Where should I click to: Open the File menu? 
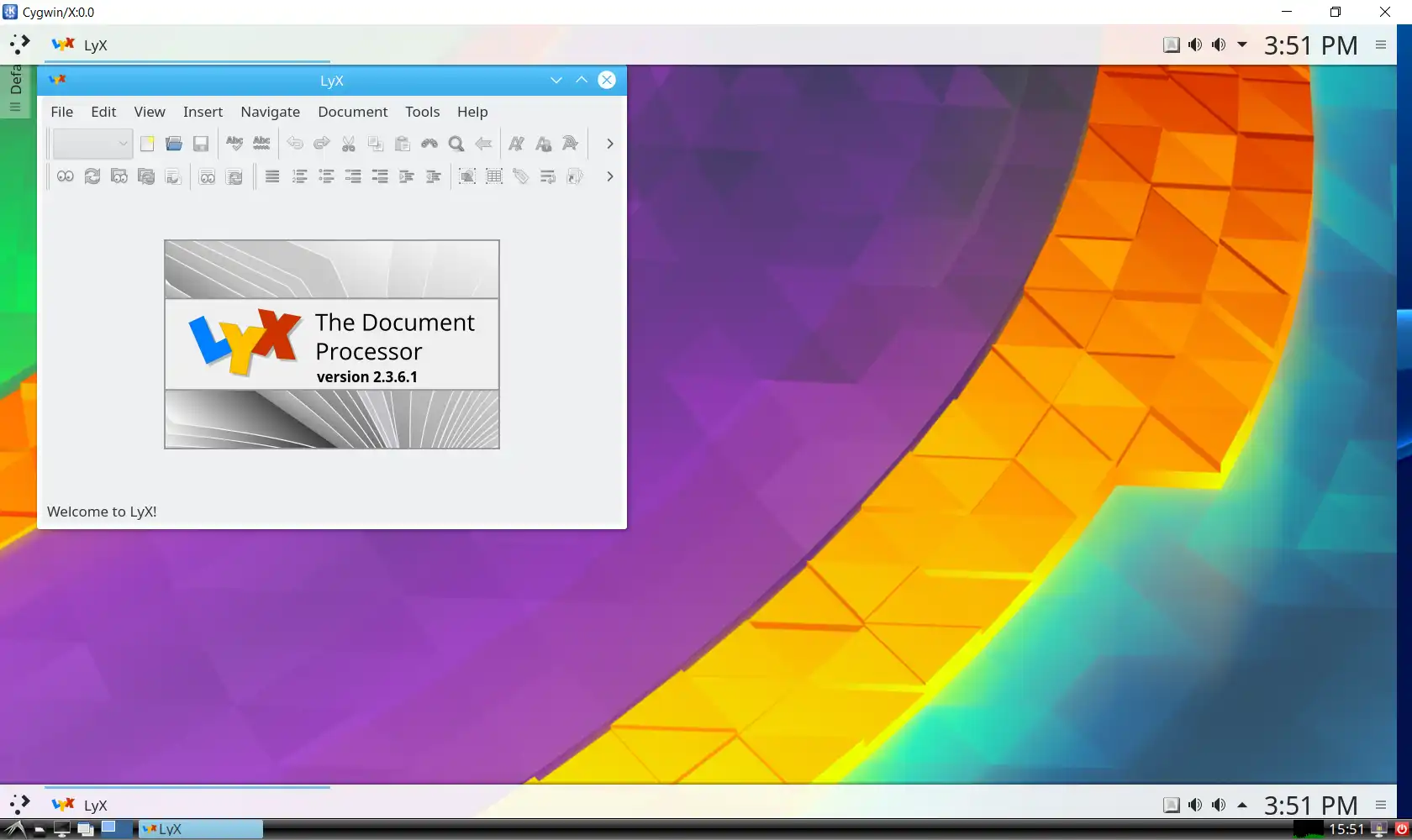click(62, 112)
